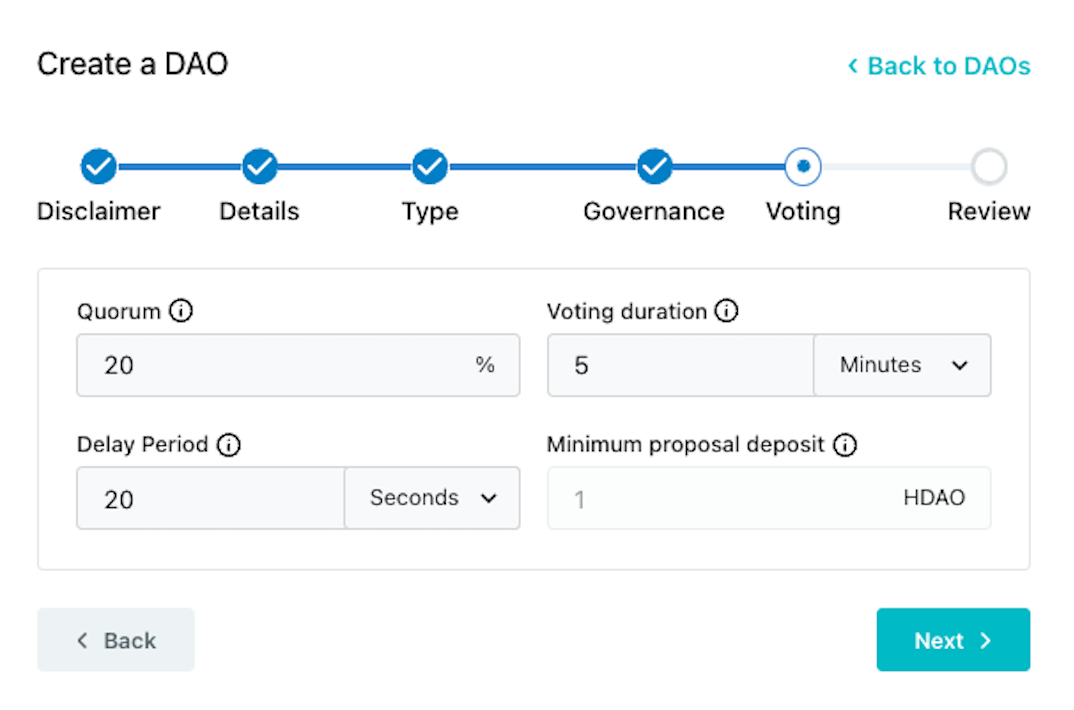Click the Governance step checkmark circle
1074x710 pixels.
(x=654, y=167)
